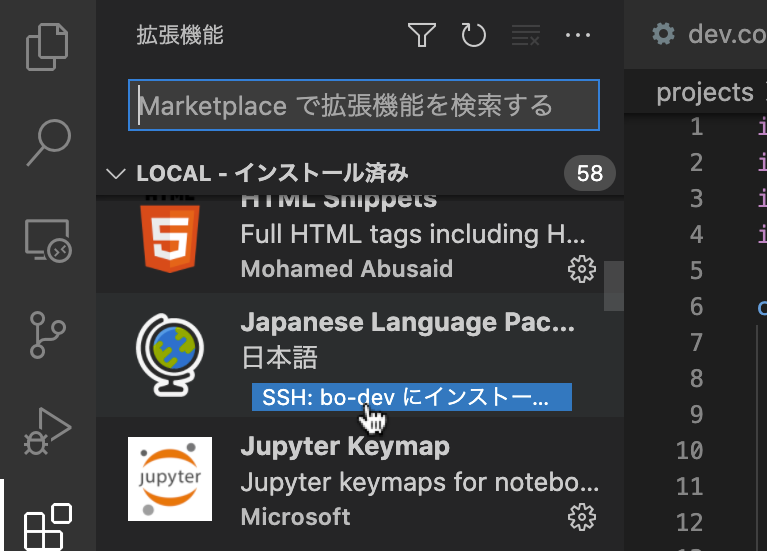Focus the Marketplace extension search field
Screen dimensions: 767x551
click(364, 105)
